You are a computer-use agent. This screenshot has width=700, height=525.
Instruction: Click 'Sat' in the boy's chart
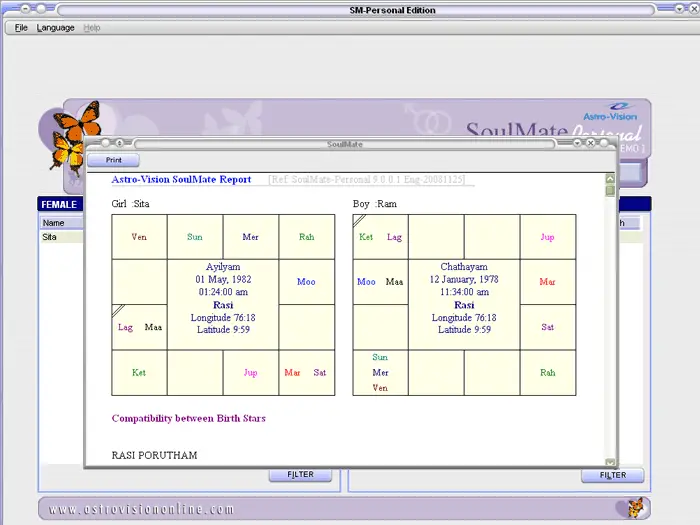548,327
